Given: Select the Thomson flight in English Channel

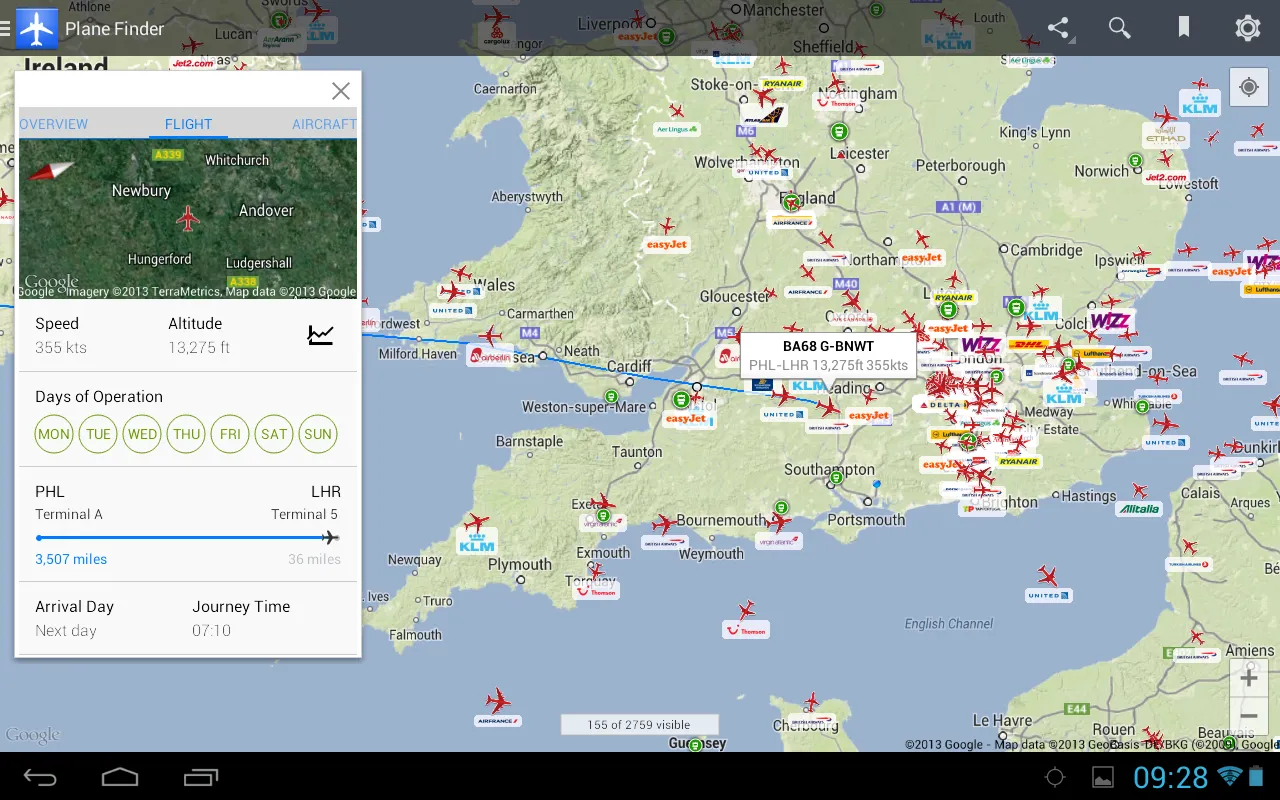Looking at the screenshot, I should point(746,630).
